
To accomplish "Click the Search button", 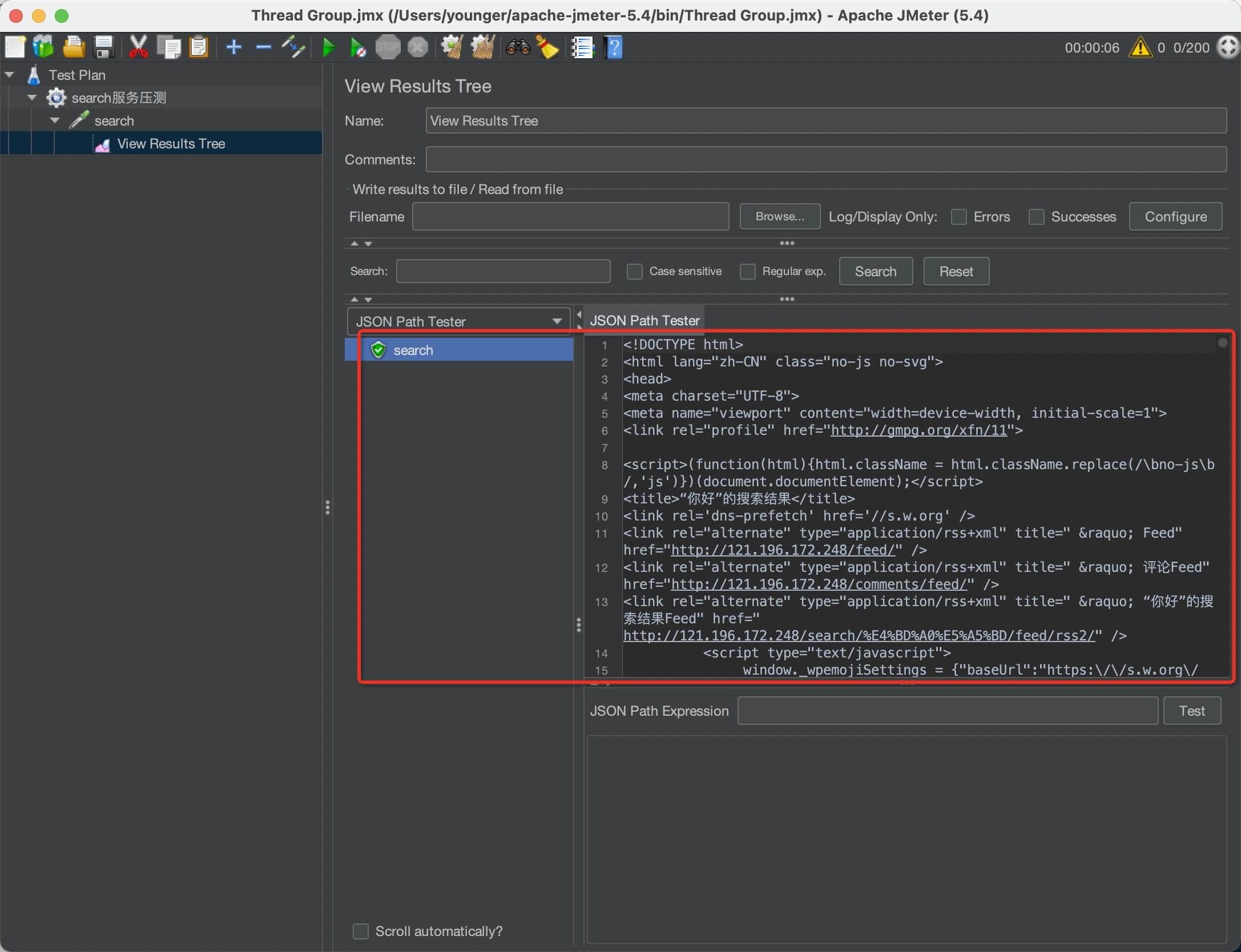I will coord(876,271).
